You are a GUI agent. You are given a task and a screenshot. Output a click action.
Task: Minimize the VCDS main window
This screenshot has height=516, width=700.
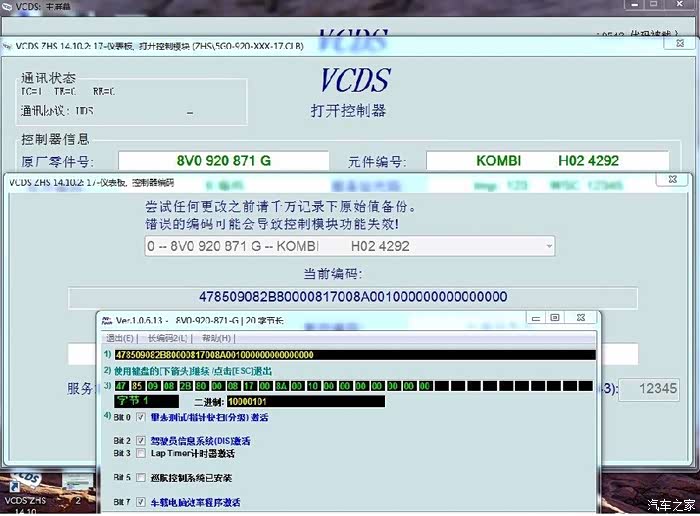(x=634, y=4)
